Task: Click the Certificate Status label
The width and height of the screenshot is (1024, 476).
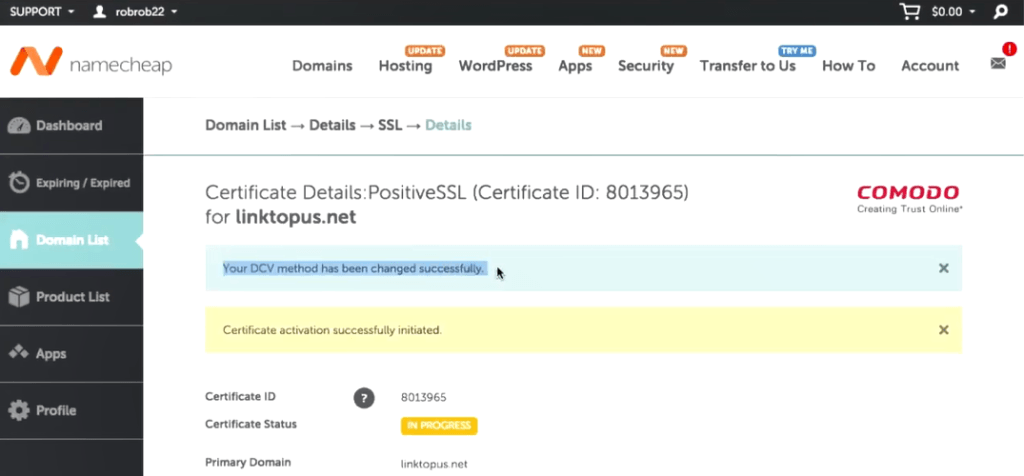Action: 251,424
